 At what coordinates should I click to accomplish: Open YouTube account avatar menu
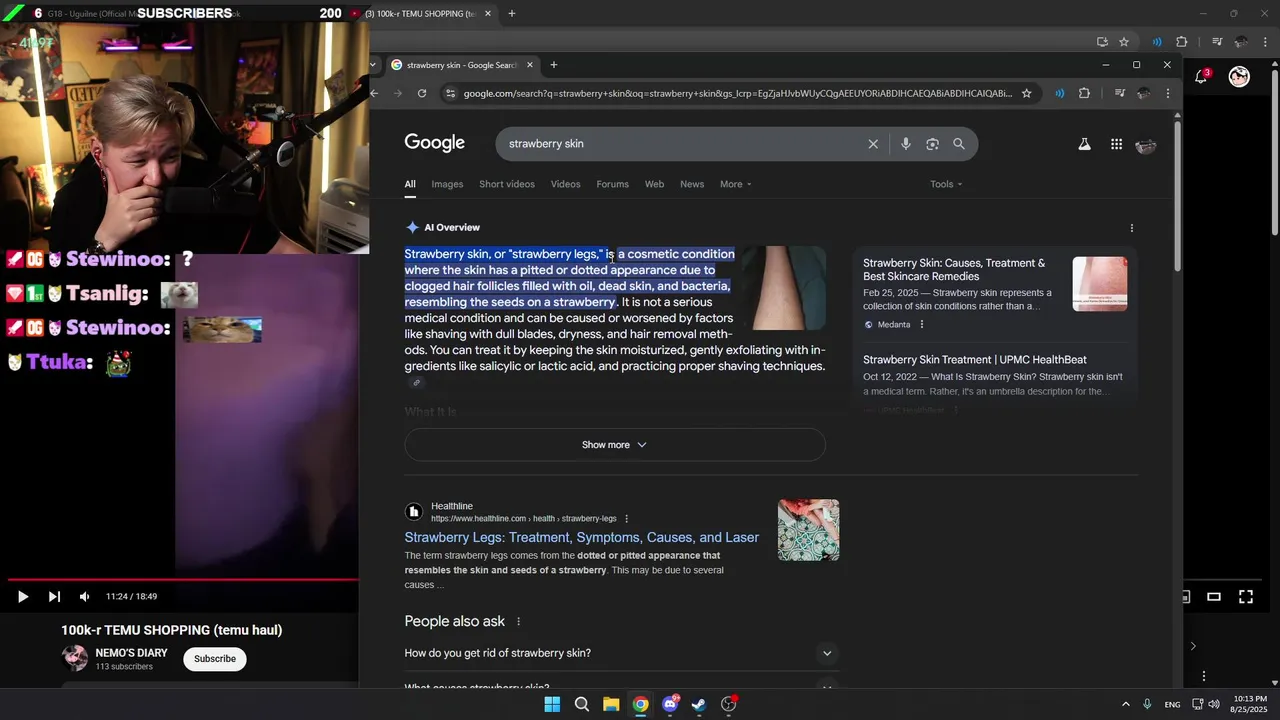point(1239,77)
